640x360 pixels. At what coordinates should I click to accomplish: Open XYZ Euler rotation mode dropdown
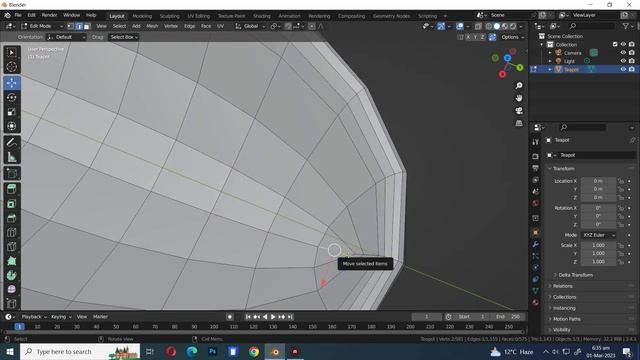click(599, 235)
